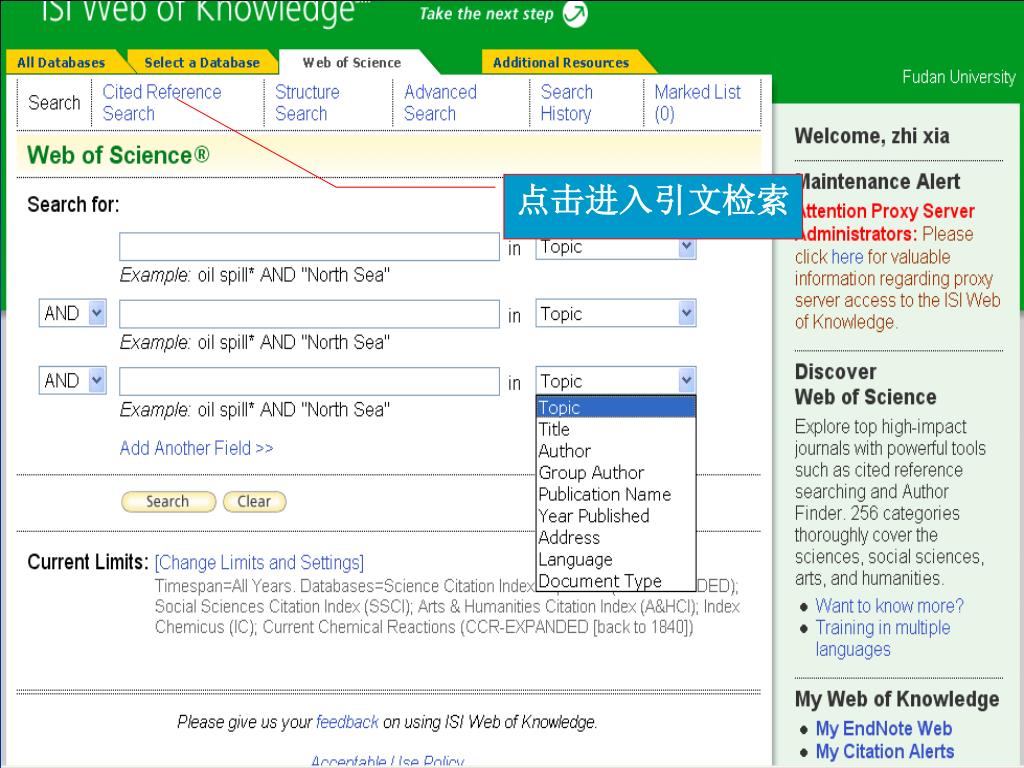Collapse the open third-row Topic dropdown arrow

coord(686,380)
